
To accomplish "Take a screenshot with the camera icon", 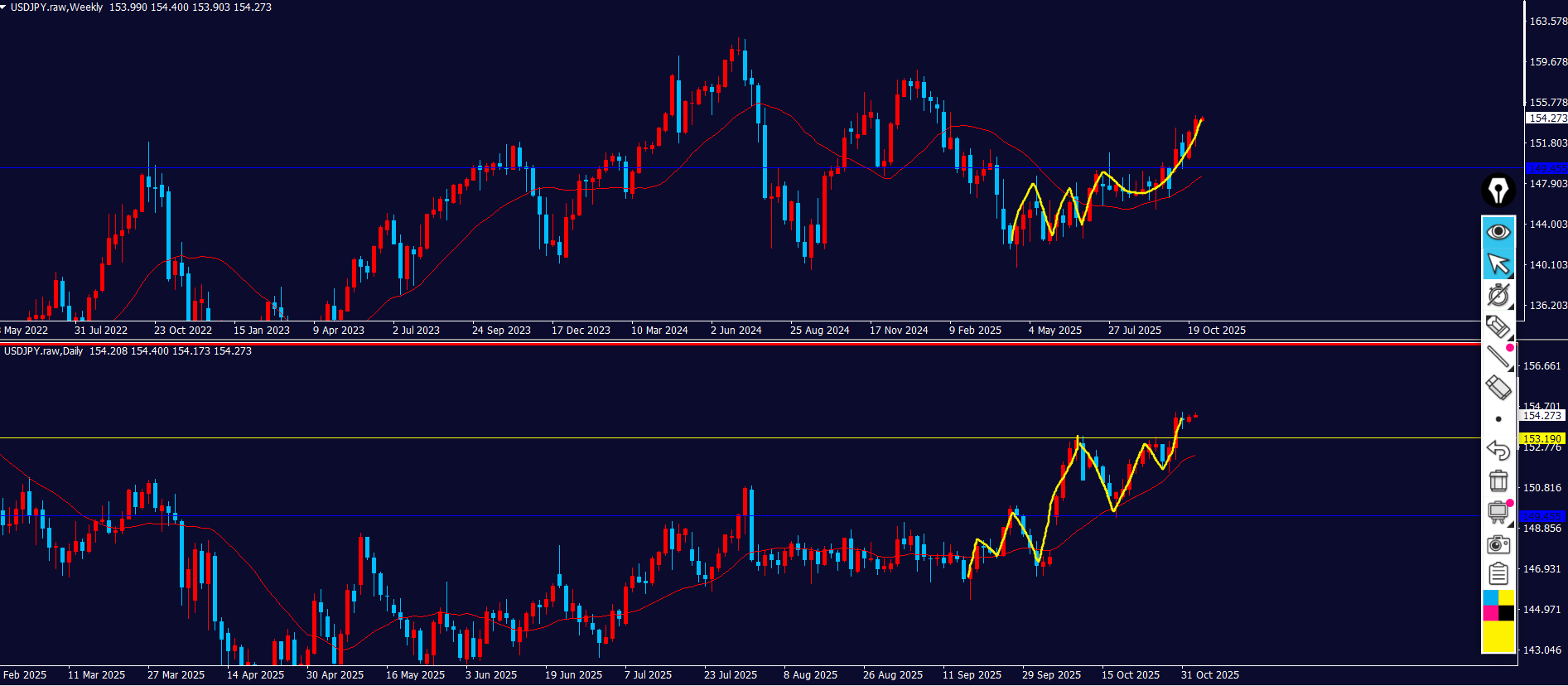I will [x=1498, y=543].
